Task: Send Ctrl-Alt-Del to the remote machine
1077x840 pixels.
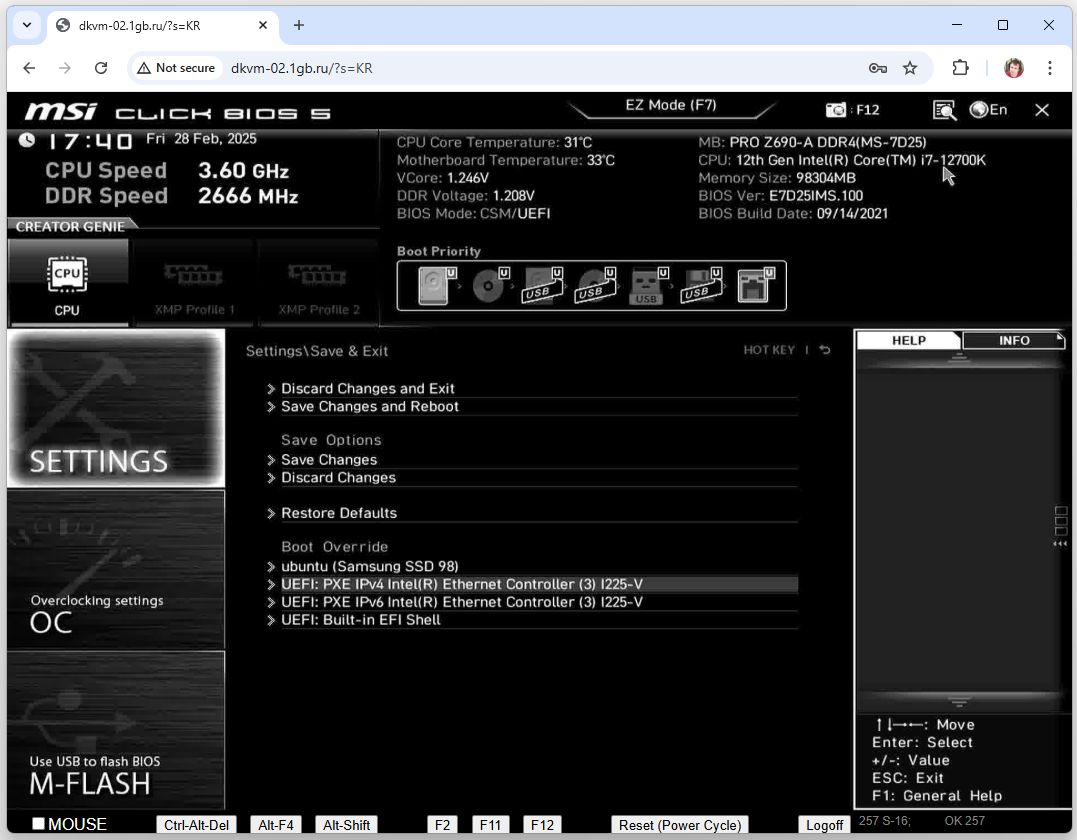Action: (197, 825)
